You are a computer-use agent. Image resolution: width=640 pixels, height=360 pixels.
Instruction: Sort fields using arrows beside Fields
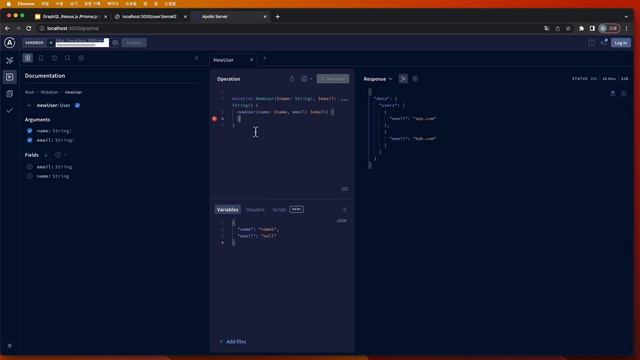46,155
